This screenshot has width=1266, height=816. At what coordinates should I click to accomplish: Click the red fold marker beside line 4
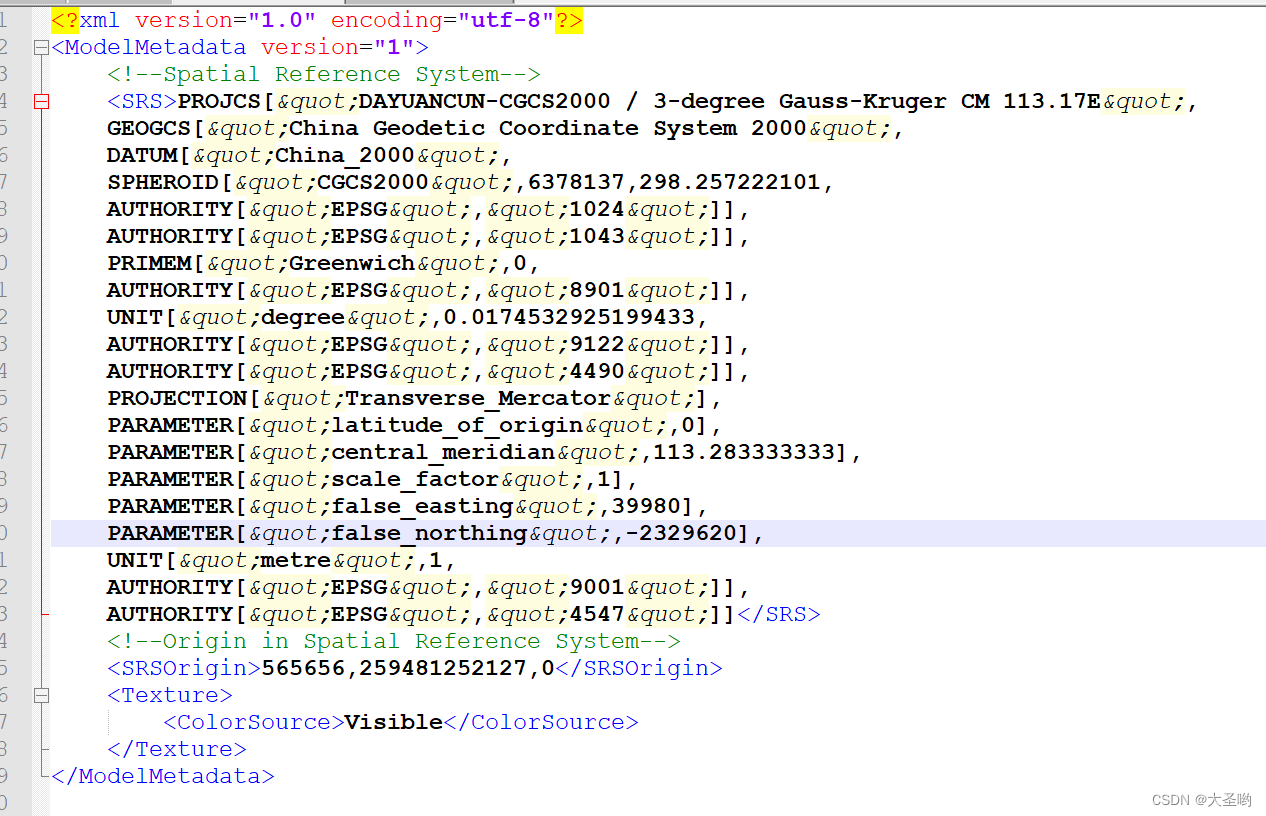[40, 100]
